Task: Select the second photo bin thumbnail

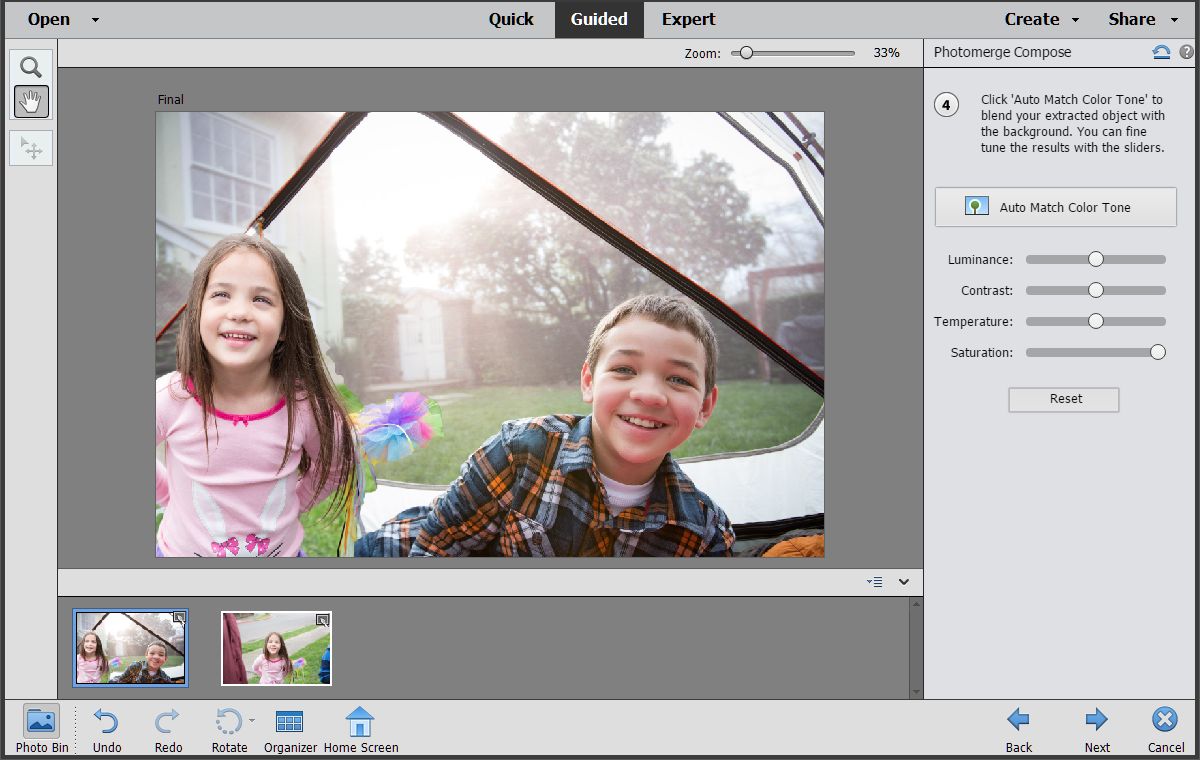Action: pos(276,648)
